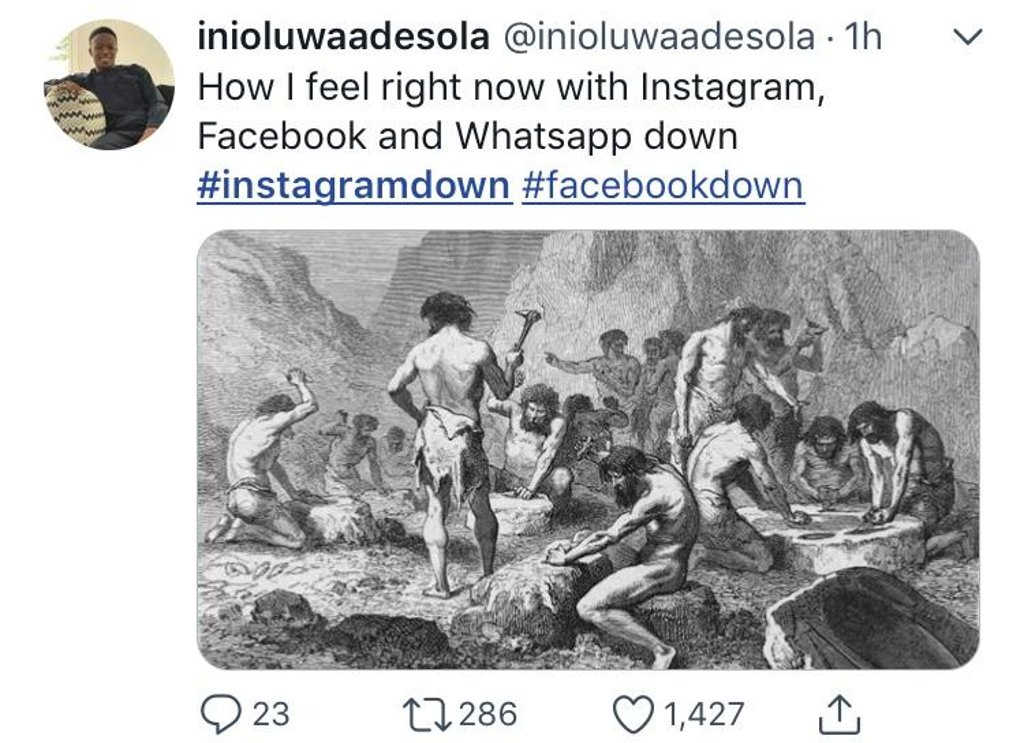Open the share upload icon
1024x743 pixels.
pyautogui.click(x=840, y=714)
